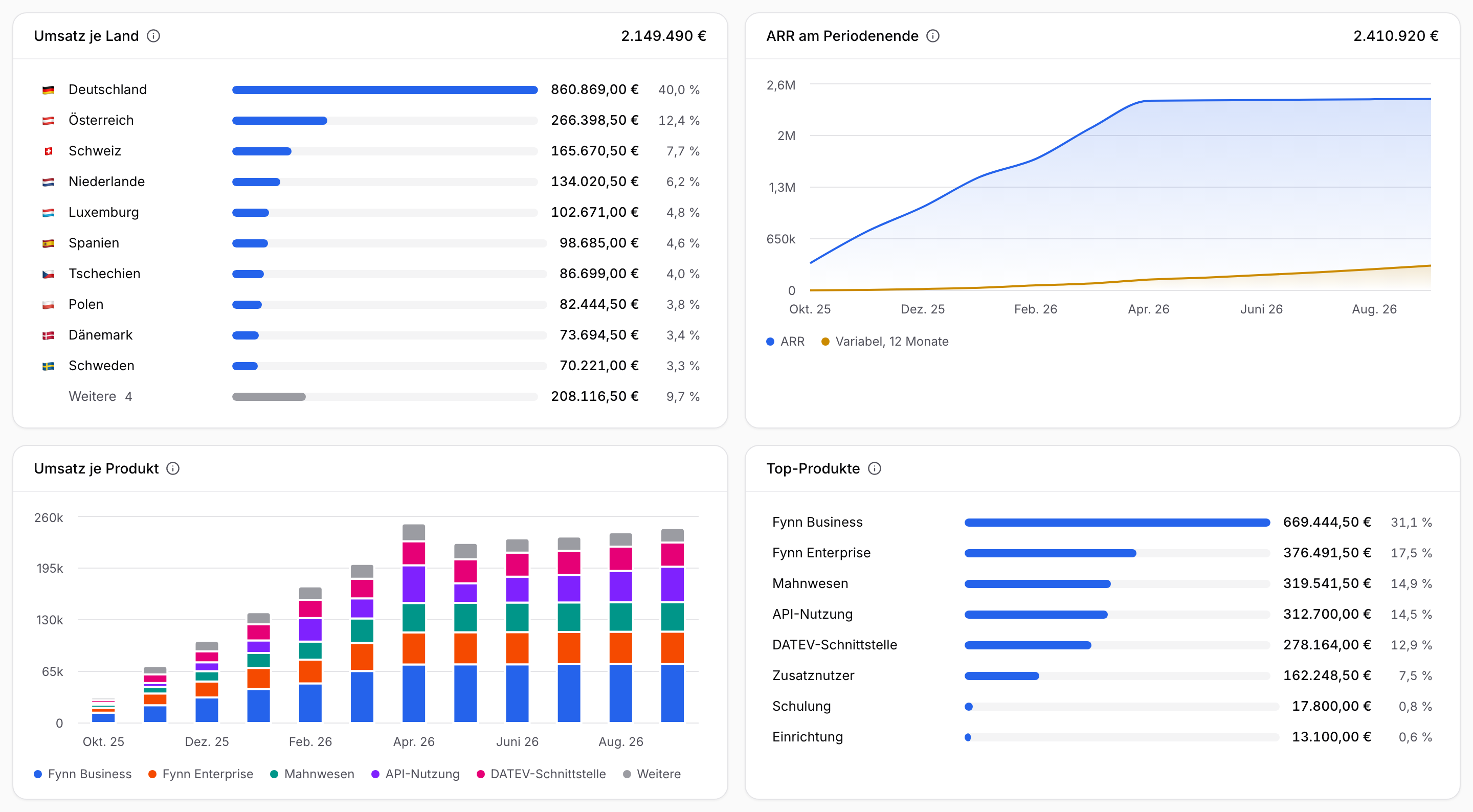Select the ARR total 2.410.920 €
Screen dimensions: 1473x812
pos(1396,36)
